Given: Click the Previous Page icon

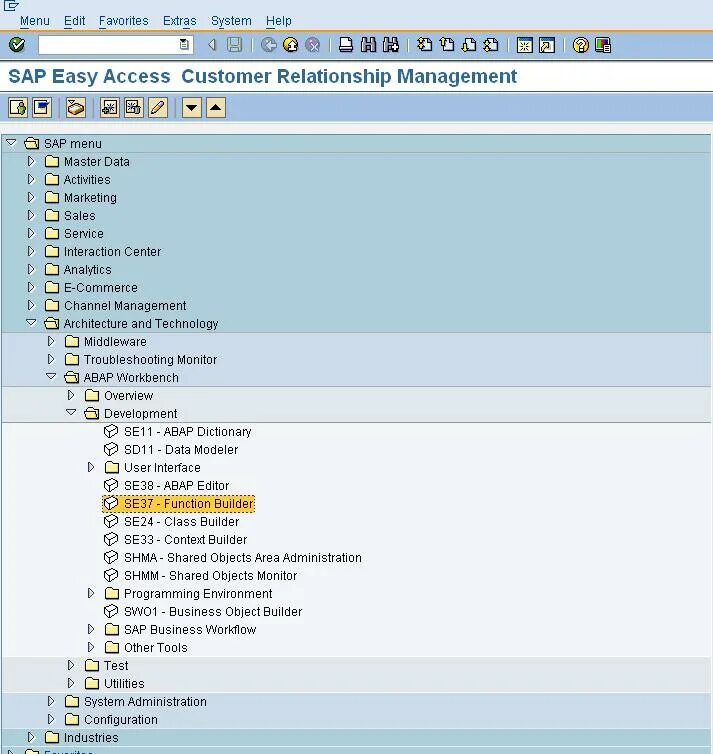Looking at the screenshot, I should (447, 45).
